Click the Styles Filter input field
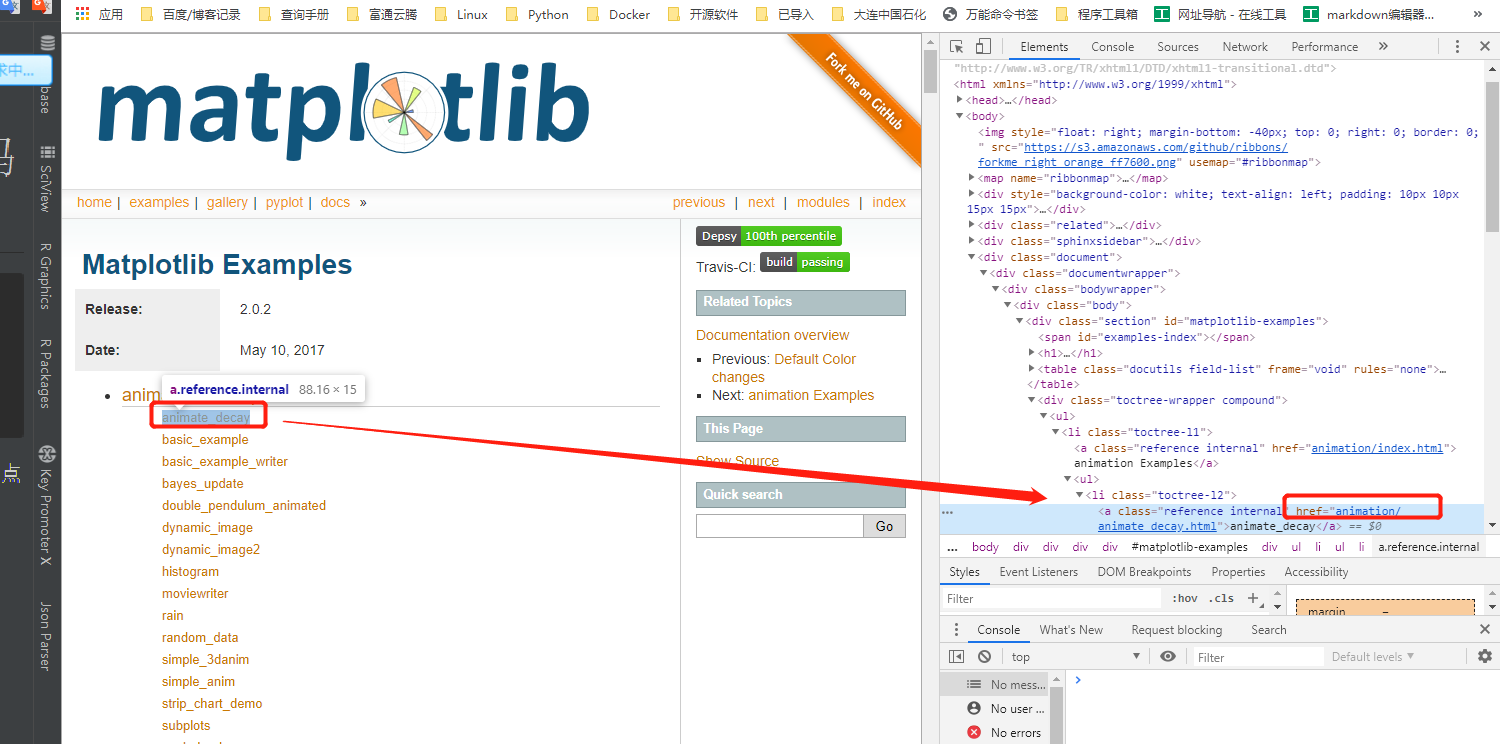 pos(1053,598)
